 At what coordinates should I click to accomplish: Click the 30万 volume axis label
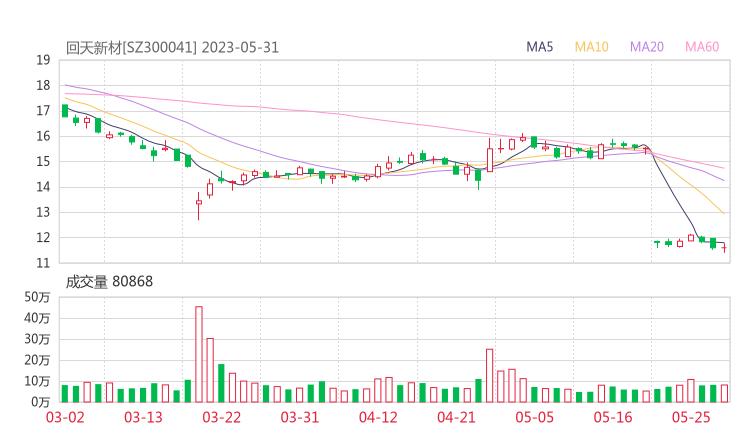pyautogui.click(x=37, y=339)
